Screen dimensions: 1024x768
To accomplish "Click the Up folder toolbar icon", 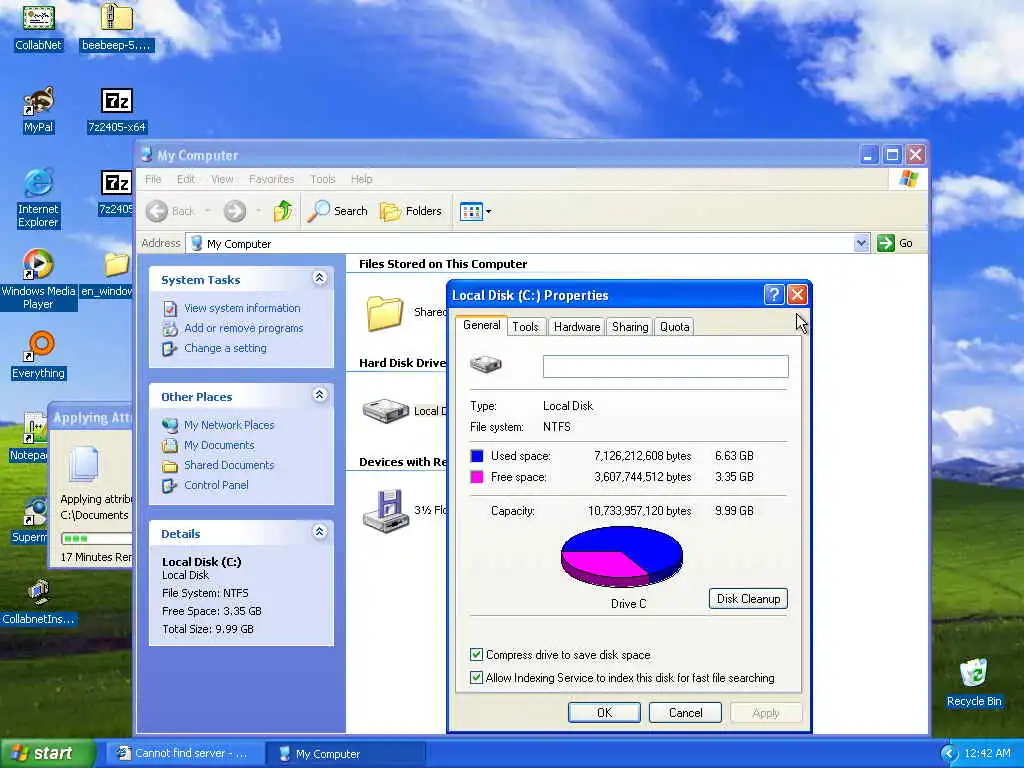I will pyautogui.click(x=283, y=211).
